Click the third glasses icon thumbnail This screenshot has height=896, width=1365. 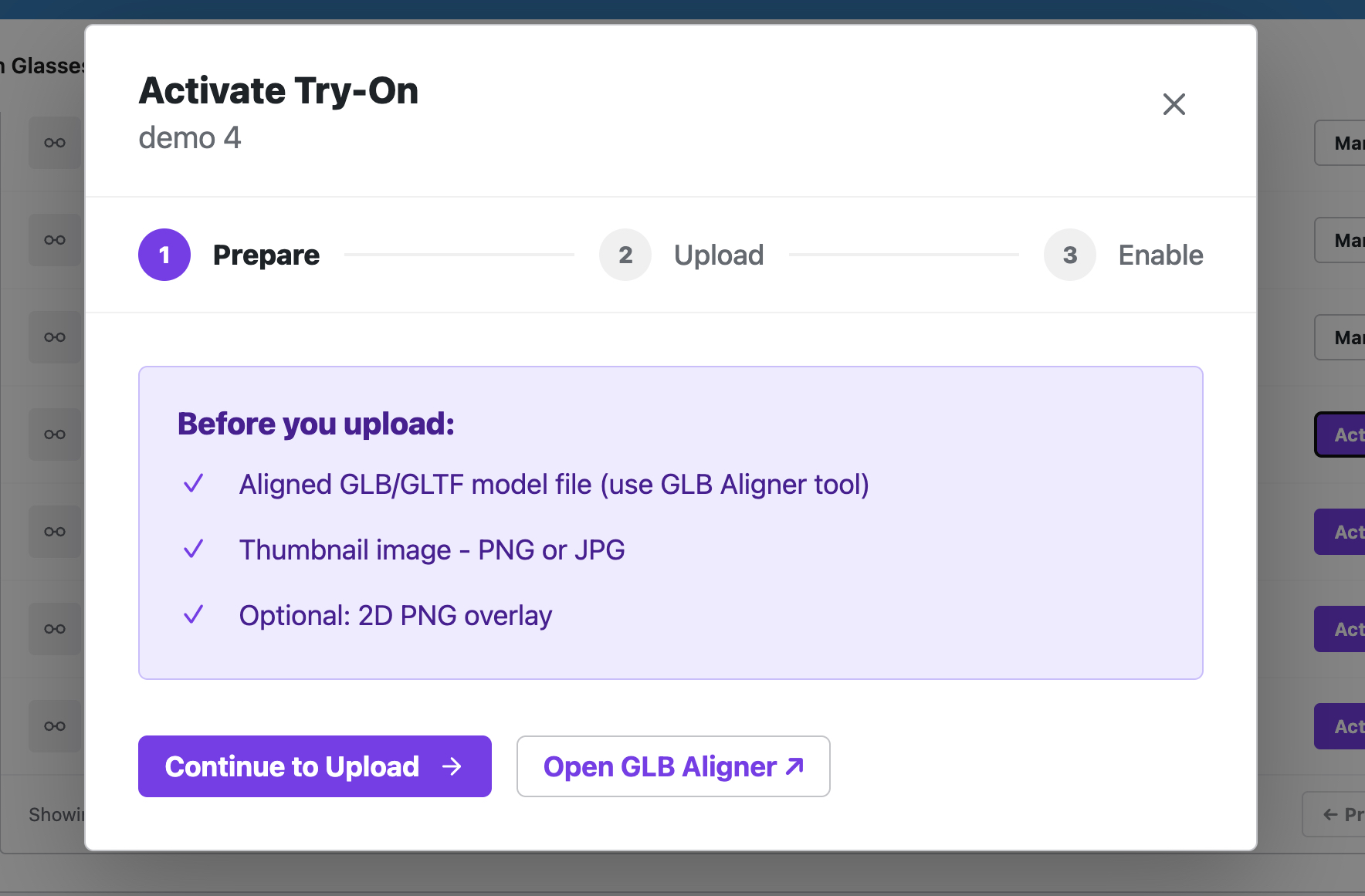55,337
